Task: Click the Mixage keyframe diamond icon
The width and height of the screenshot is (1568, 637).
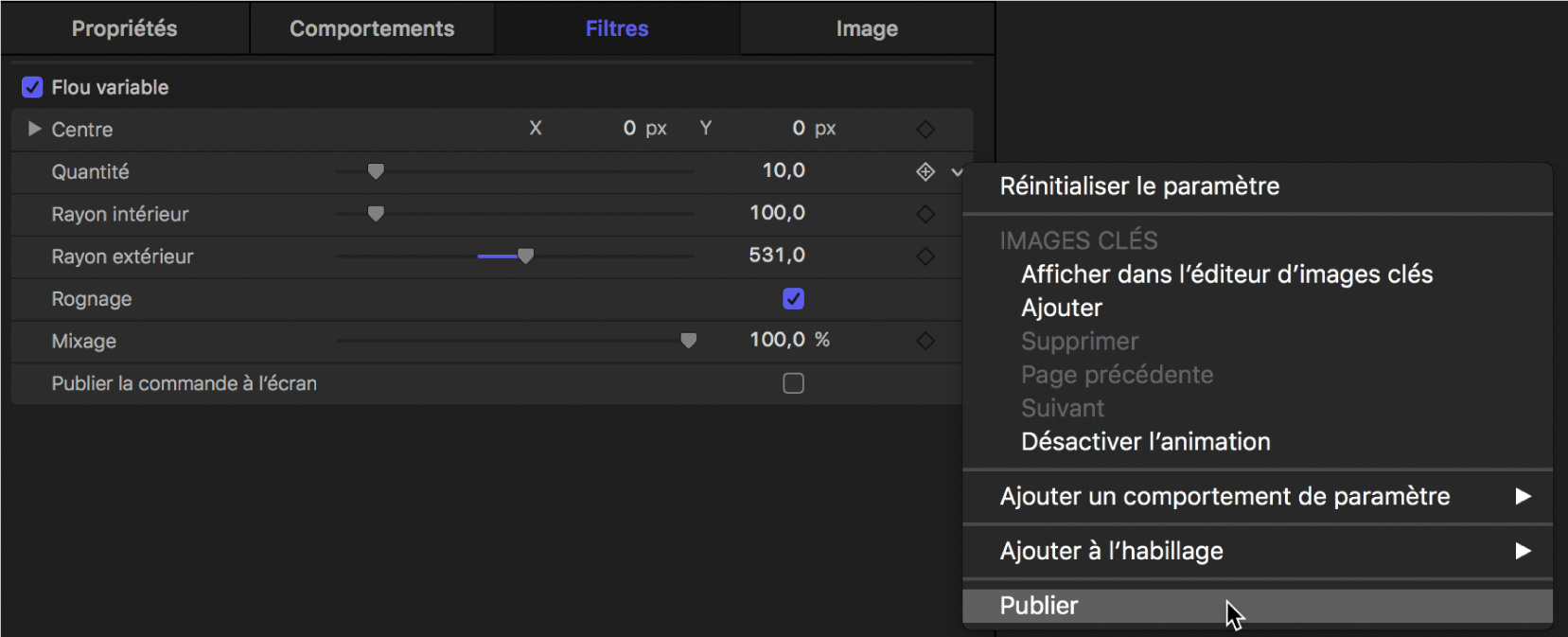Action: (x=925, y=341)
